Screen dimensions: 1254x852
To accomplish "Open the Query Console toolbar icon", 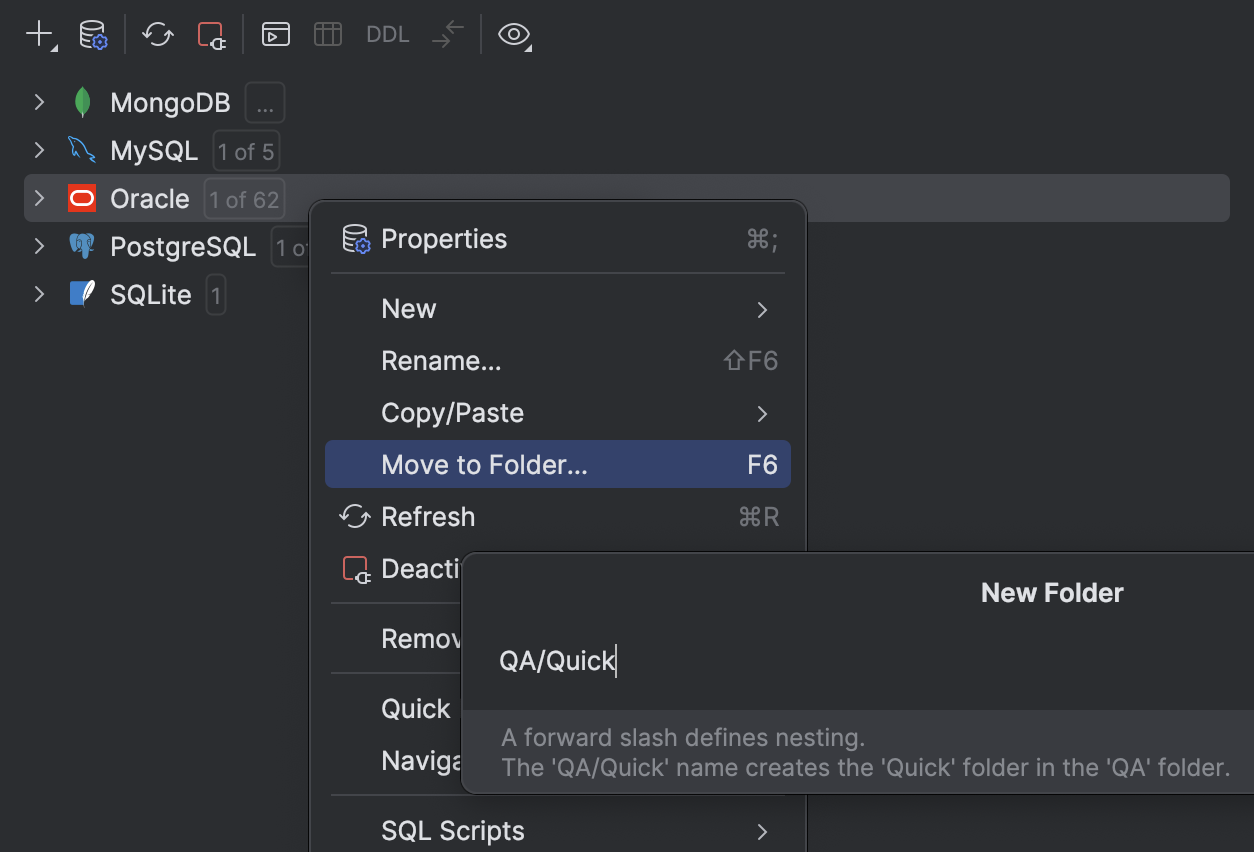I will pyautogui.click(x=275, y=33).
